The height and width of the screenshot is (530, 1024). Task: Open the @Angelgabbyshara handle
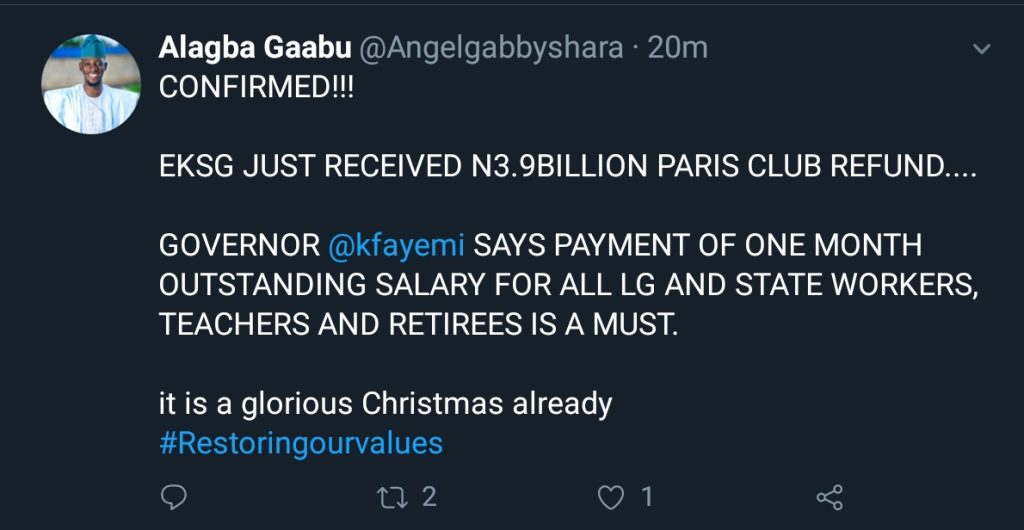click(x=490, y=48)
